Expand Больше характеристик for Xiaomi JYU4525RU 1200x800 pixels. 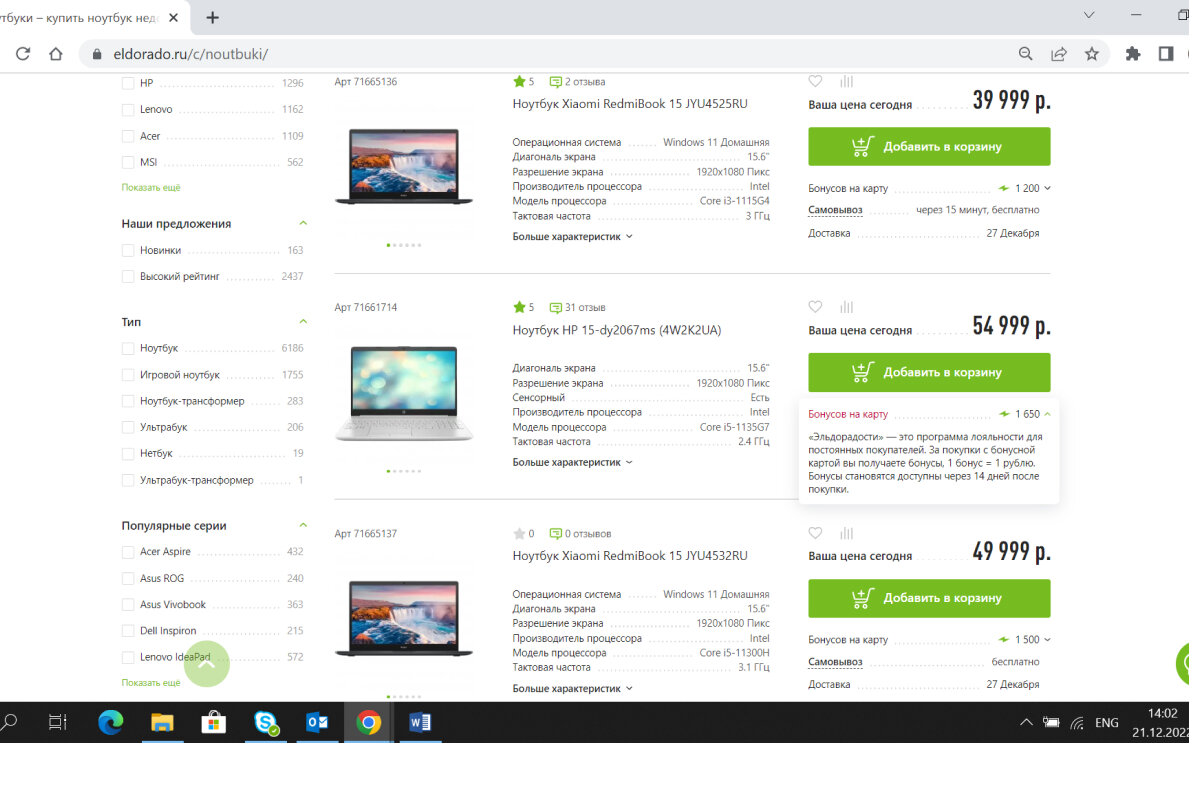click(x=573, y=237)
